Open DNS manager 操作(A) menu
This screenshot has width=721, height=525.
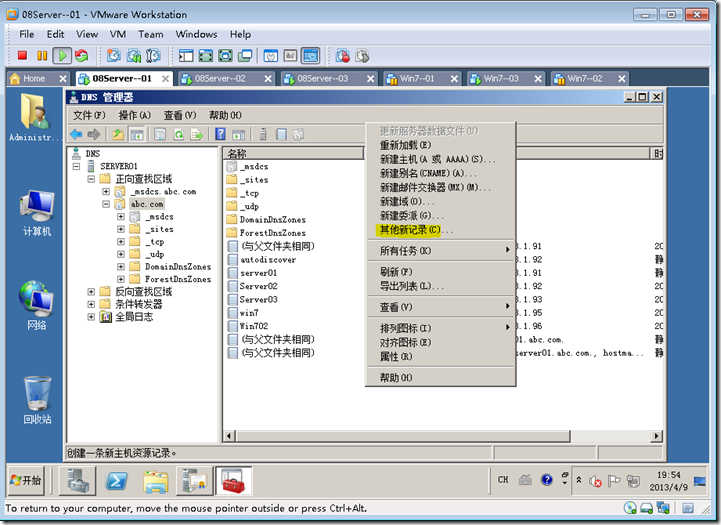(x=135, y=115)
